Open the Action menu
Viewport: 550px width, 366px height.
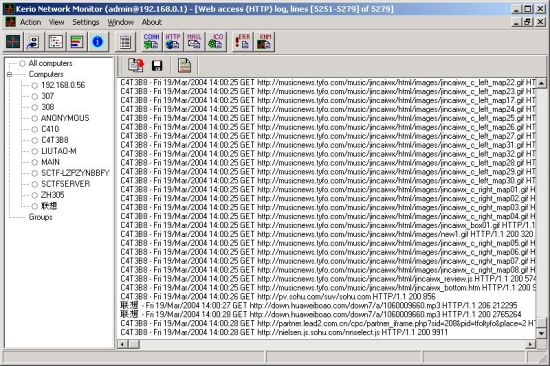(30, 22)
